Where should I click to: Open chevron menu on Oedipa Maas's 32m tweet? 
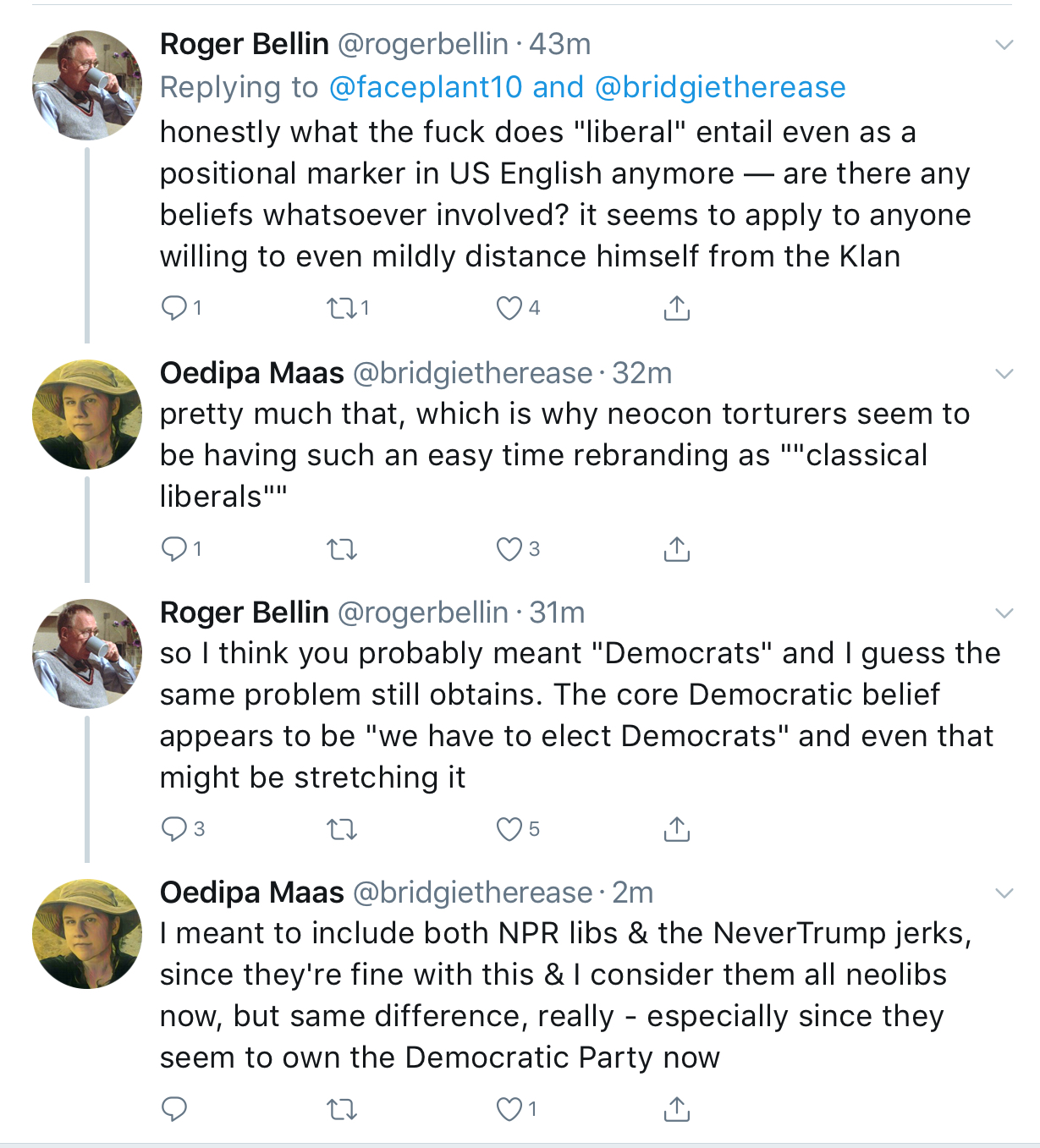click(1004, 373)
